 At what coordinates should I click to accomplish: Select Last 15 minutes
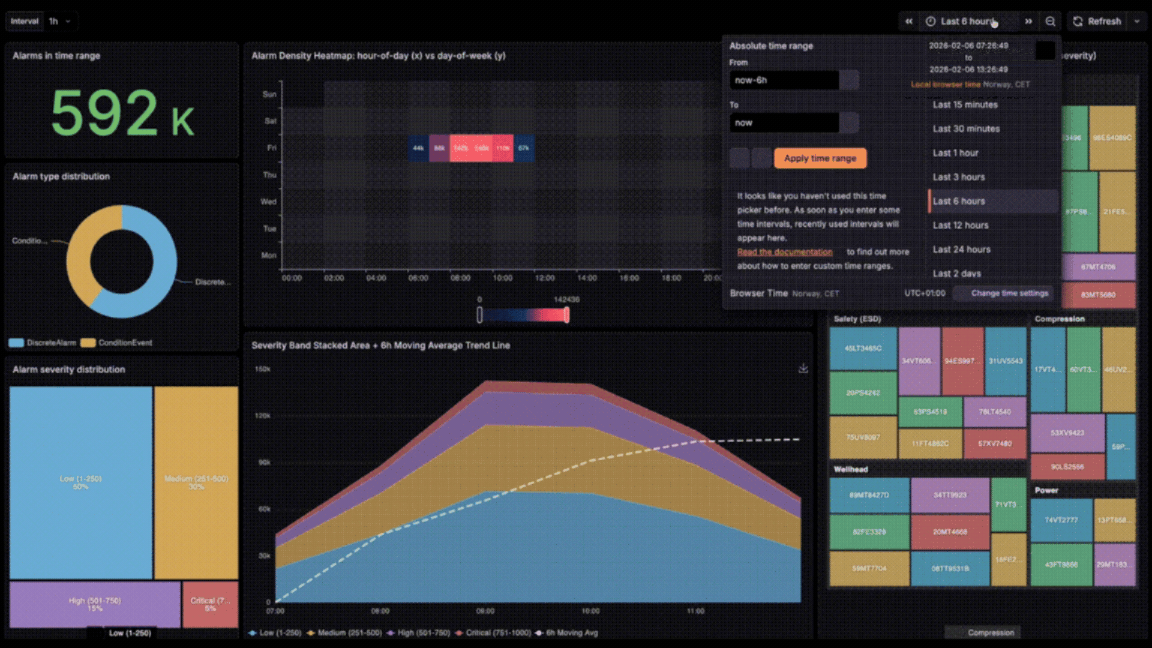click(x=993, y=105)
